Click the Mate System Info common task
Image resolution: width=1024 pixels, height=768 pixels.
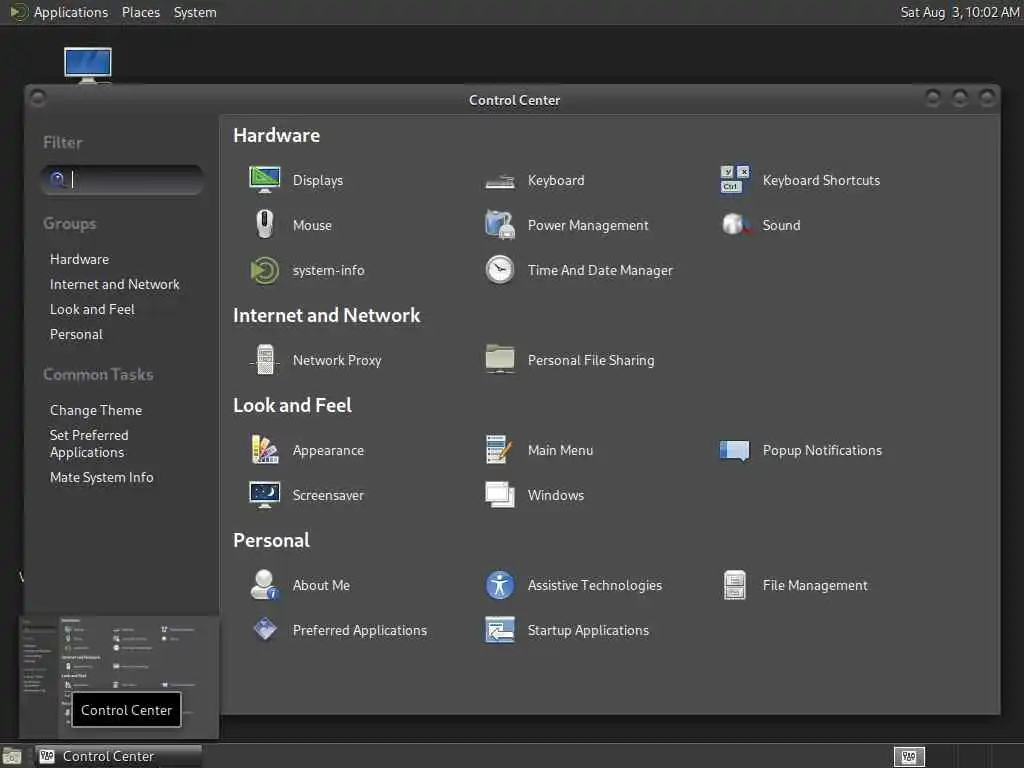[101, 477]
